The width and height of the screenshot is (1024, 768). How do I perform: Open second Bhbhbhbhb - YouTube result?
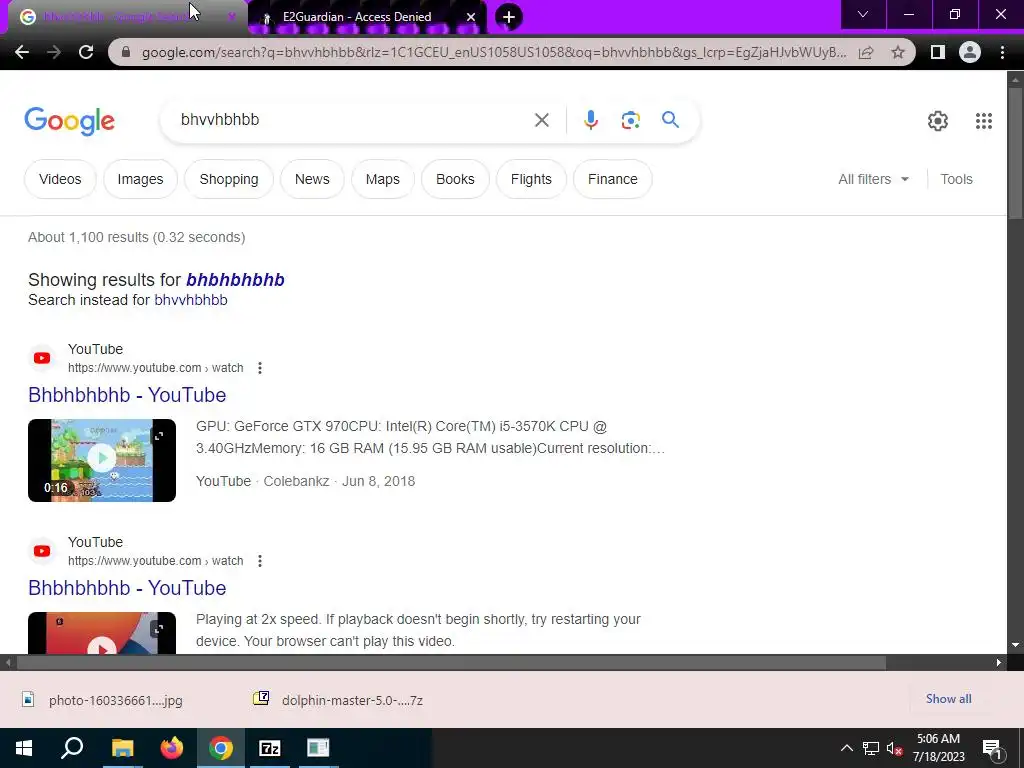pos(127,588)
